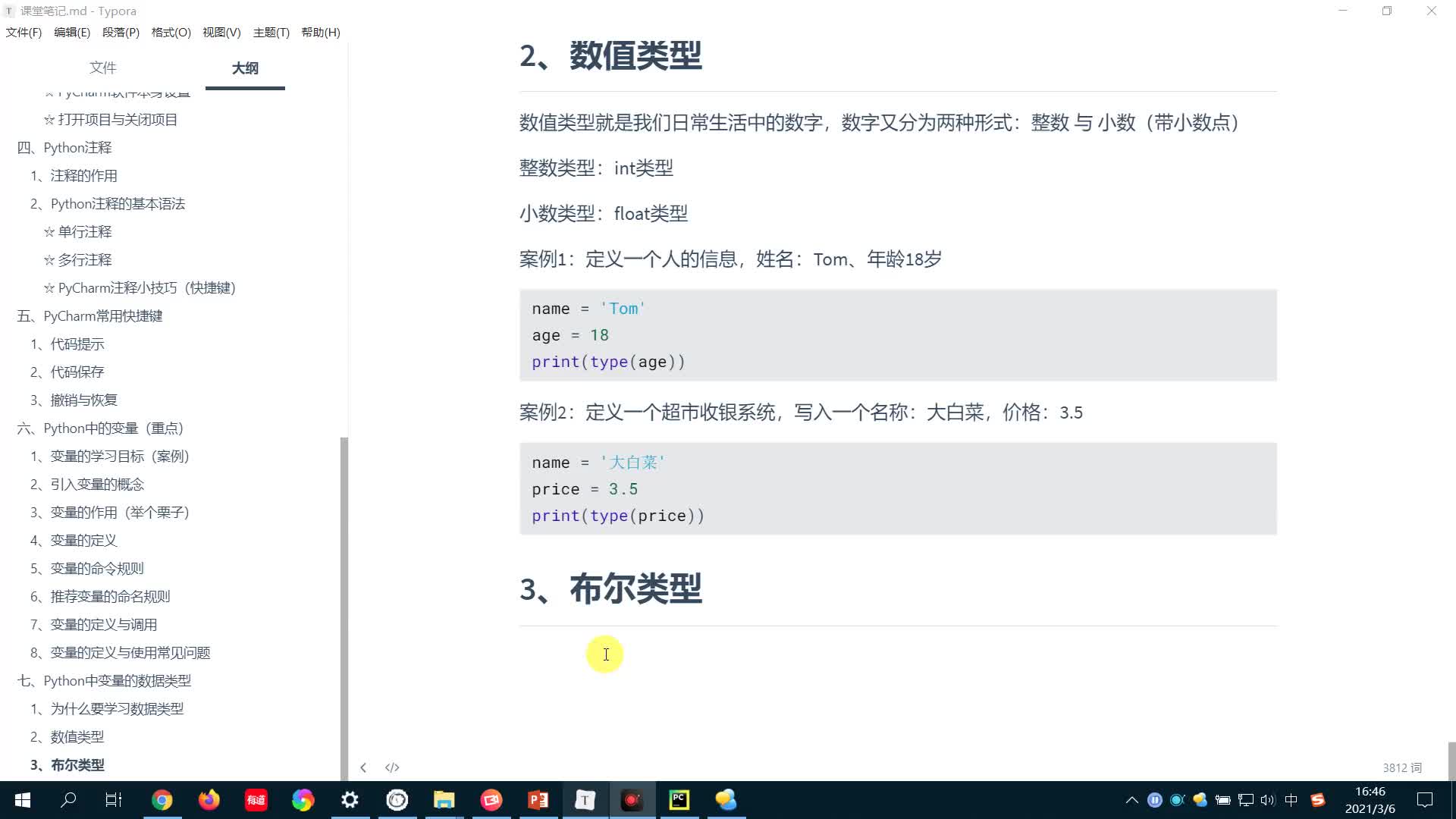The width and height of the screenshot is (1456, 819).
Task: Go to 4、变量的定义 outline item
Action: tap(74, 541)
